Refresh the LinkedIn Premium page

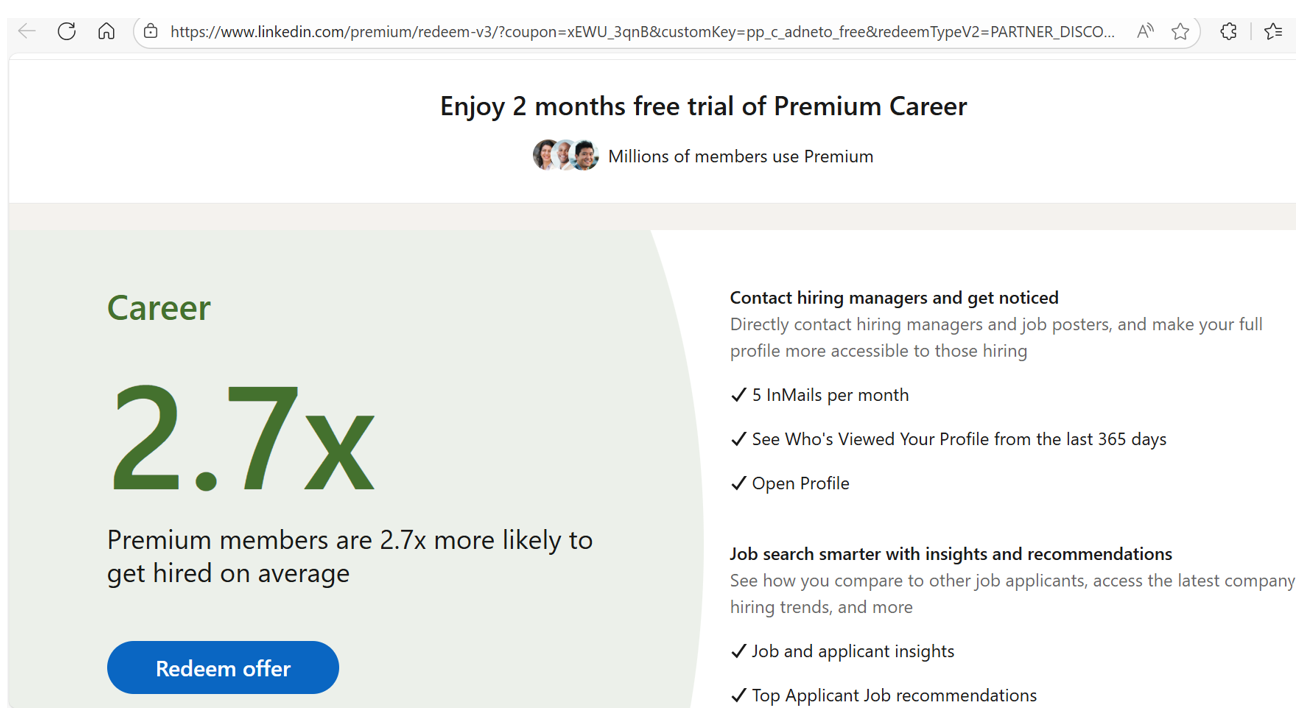click(67, 32)
